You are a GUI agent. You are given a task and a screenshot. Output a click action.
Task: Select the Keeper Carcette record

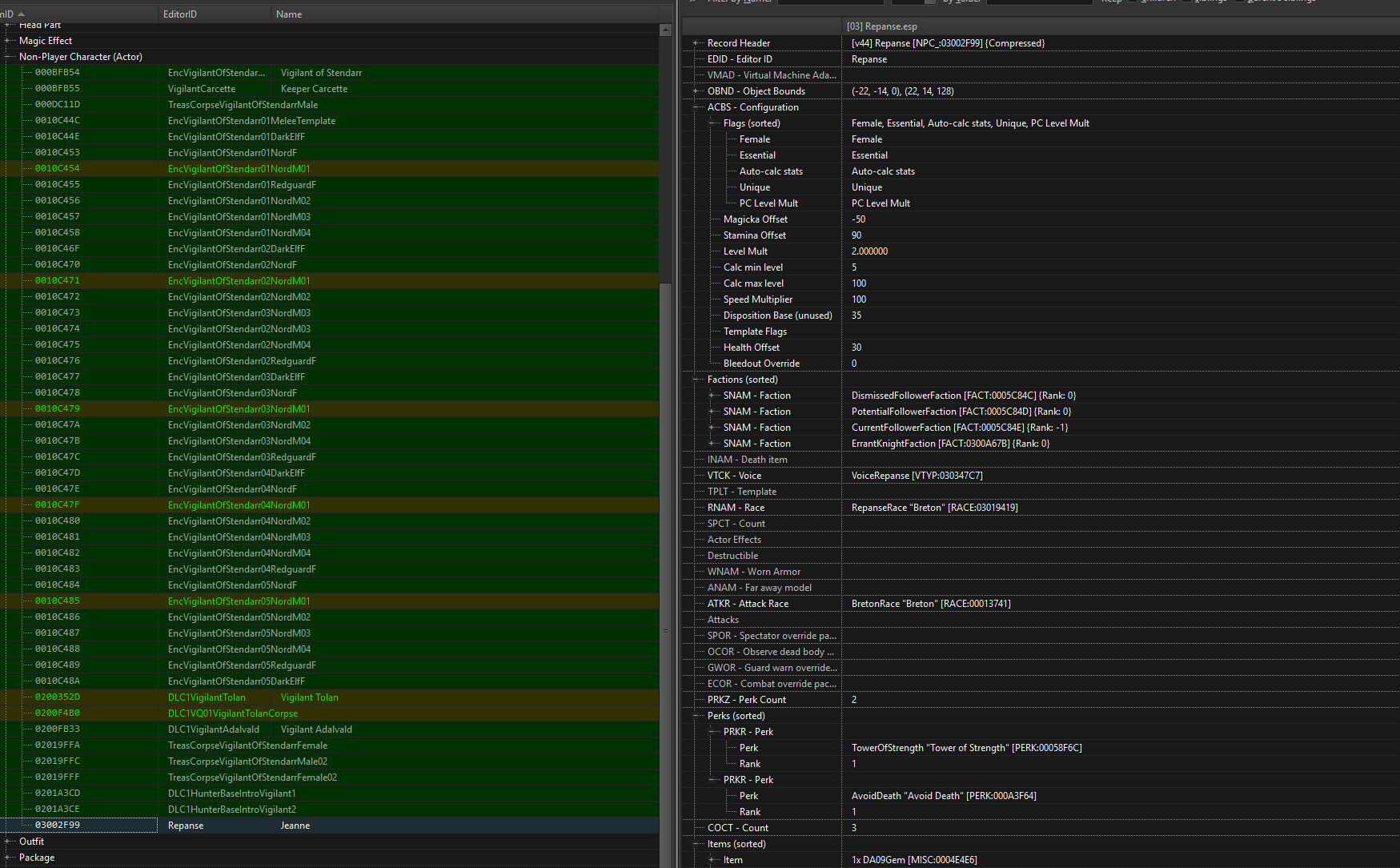point(314,89)
